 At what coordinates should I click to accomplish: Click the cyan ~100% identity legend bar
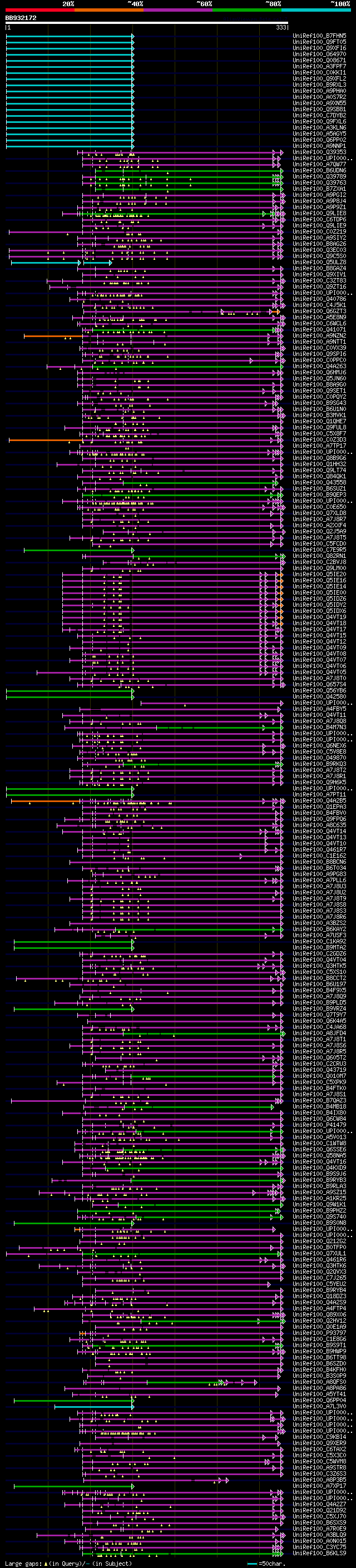pos(317,10)
